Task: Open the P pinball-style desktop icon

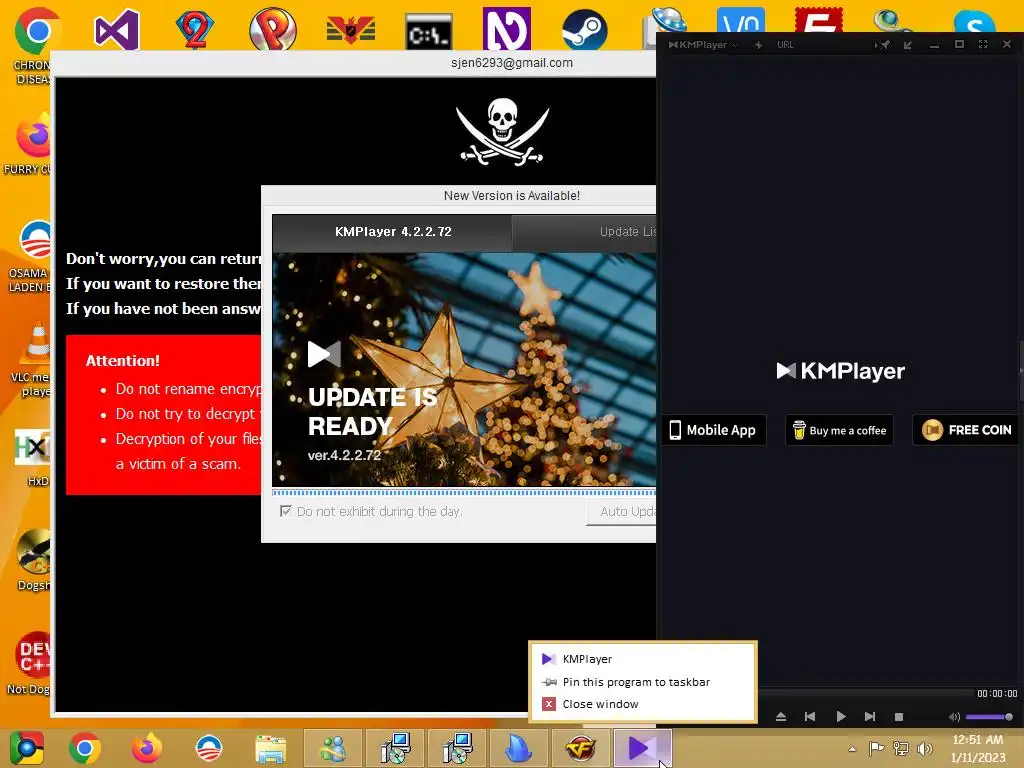Action: click(272, 29)
